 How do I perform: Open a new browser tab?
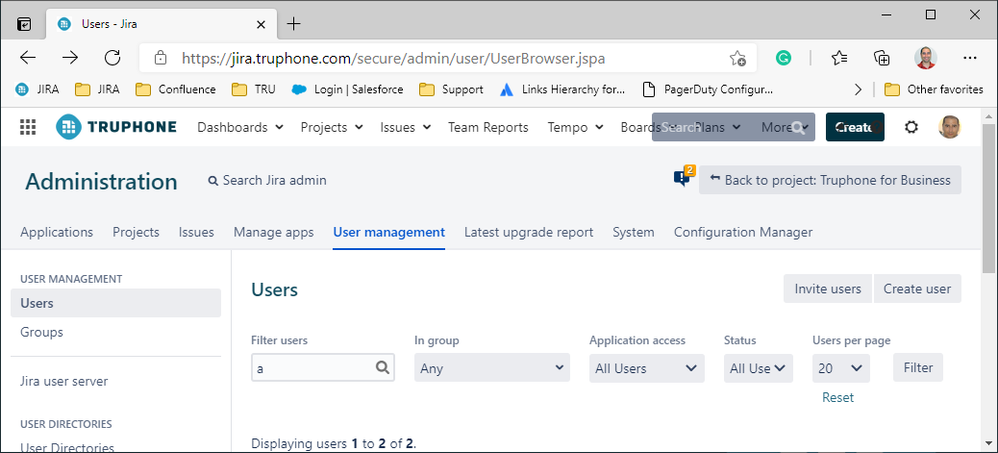coord(293,24)
